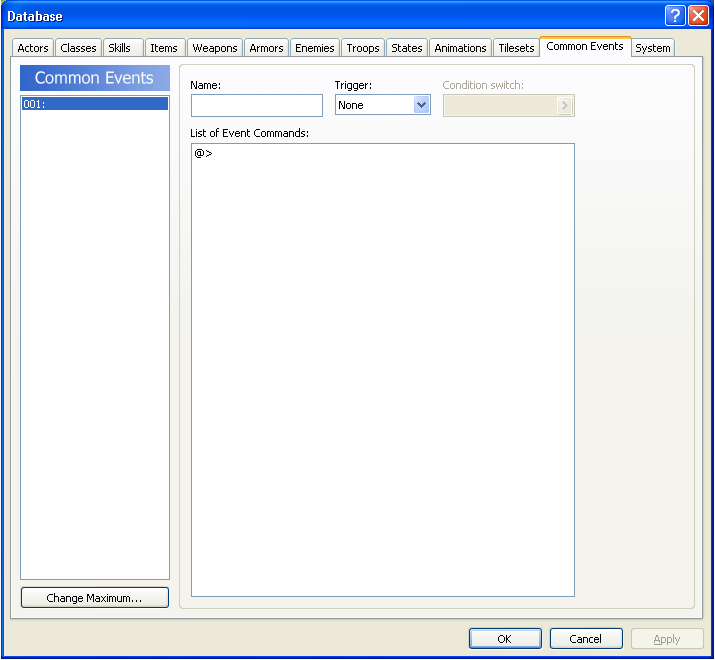This screenshot has height=660, width=715.
Task: Click the Condition switch arrow button
Action: coord(565,106)
